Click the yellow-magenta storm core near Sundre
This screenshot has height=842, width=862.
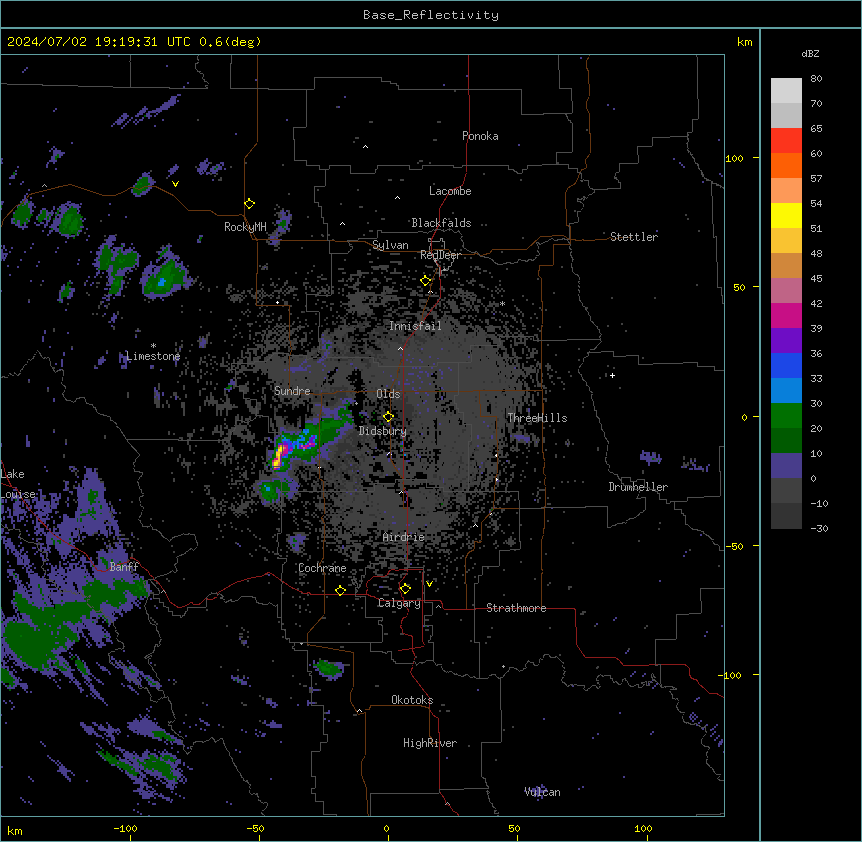[279, 456]
